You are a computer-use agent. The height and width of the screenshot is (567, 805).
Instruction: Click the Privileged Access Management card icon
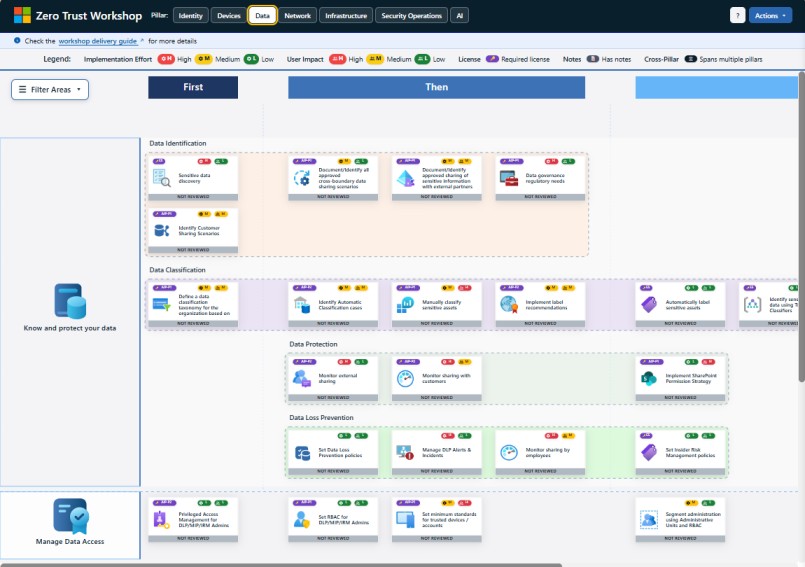coord(162,519)
